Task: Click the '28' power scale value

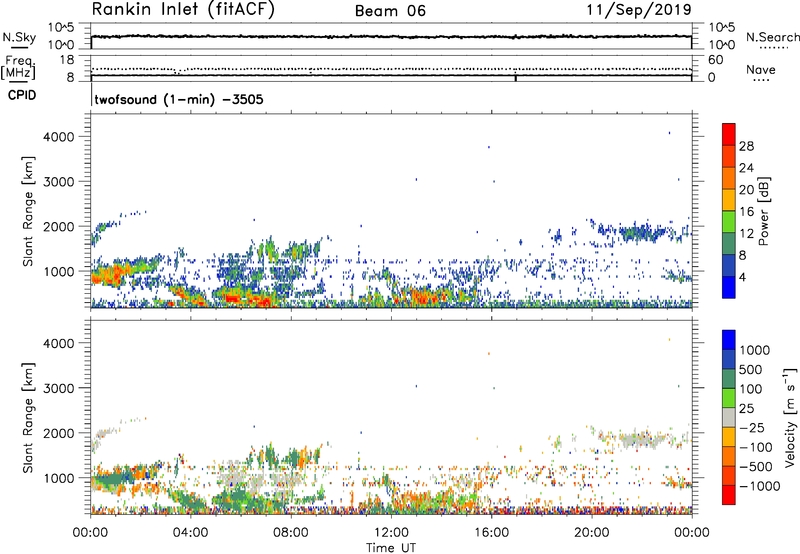Action: (x=746, y=146)
